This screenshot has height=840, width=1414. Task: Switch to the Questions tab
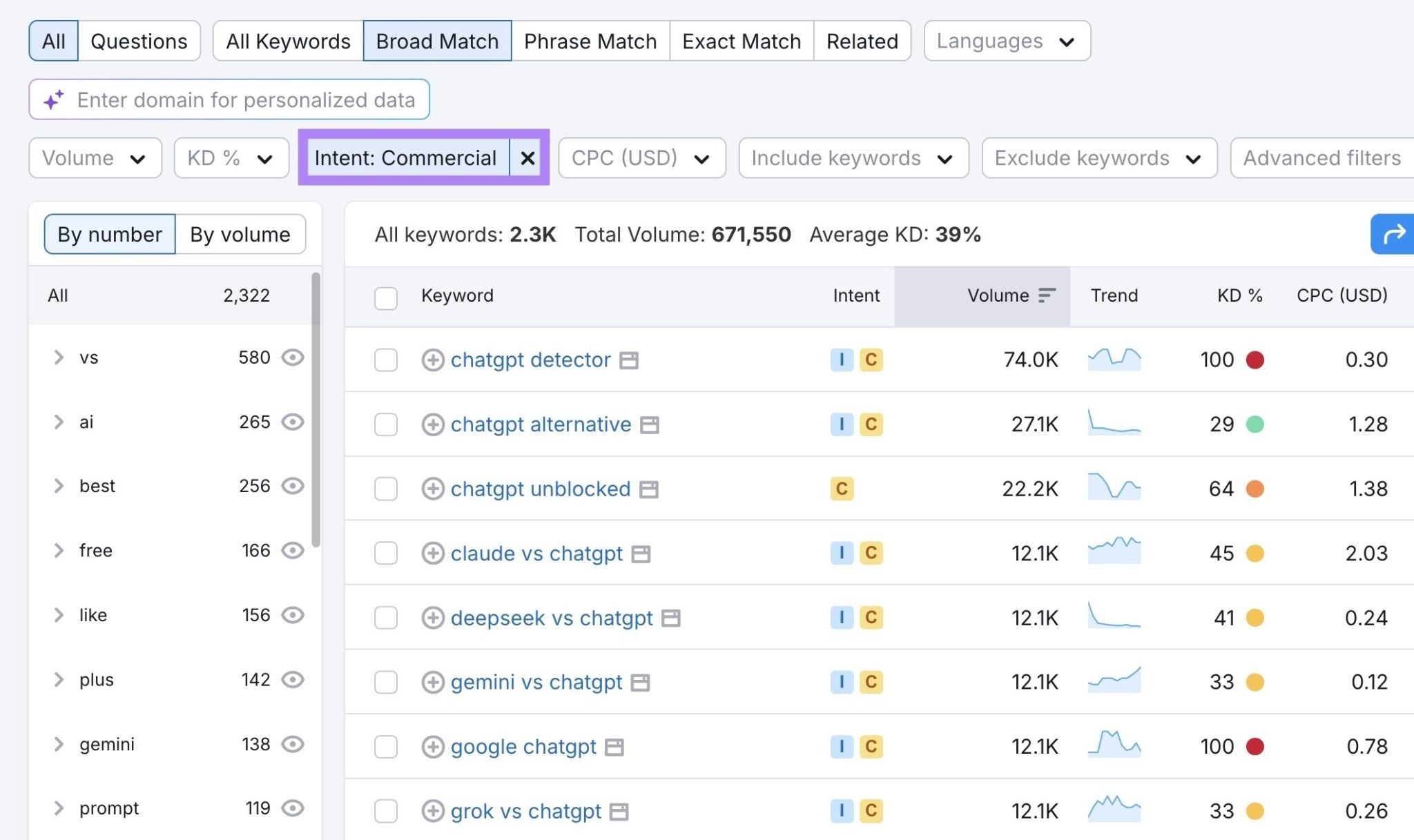[139, 41]
